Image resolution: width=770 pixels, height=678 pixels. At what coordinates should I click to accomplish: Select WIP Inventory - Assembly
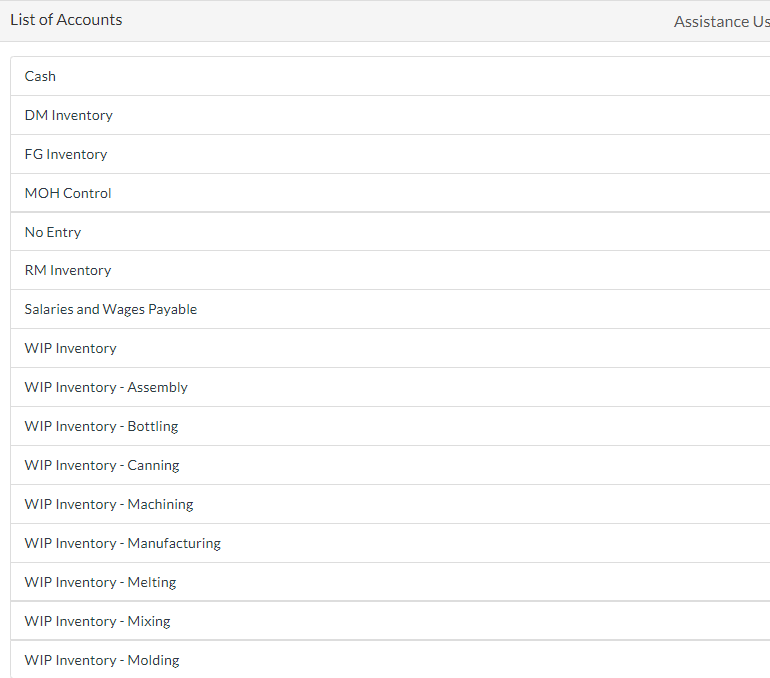pyautogui.click(x=390, y=387)
